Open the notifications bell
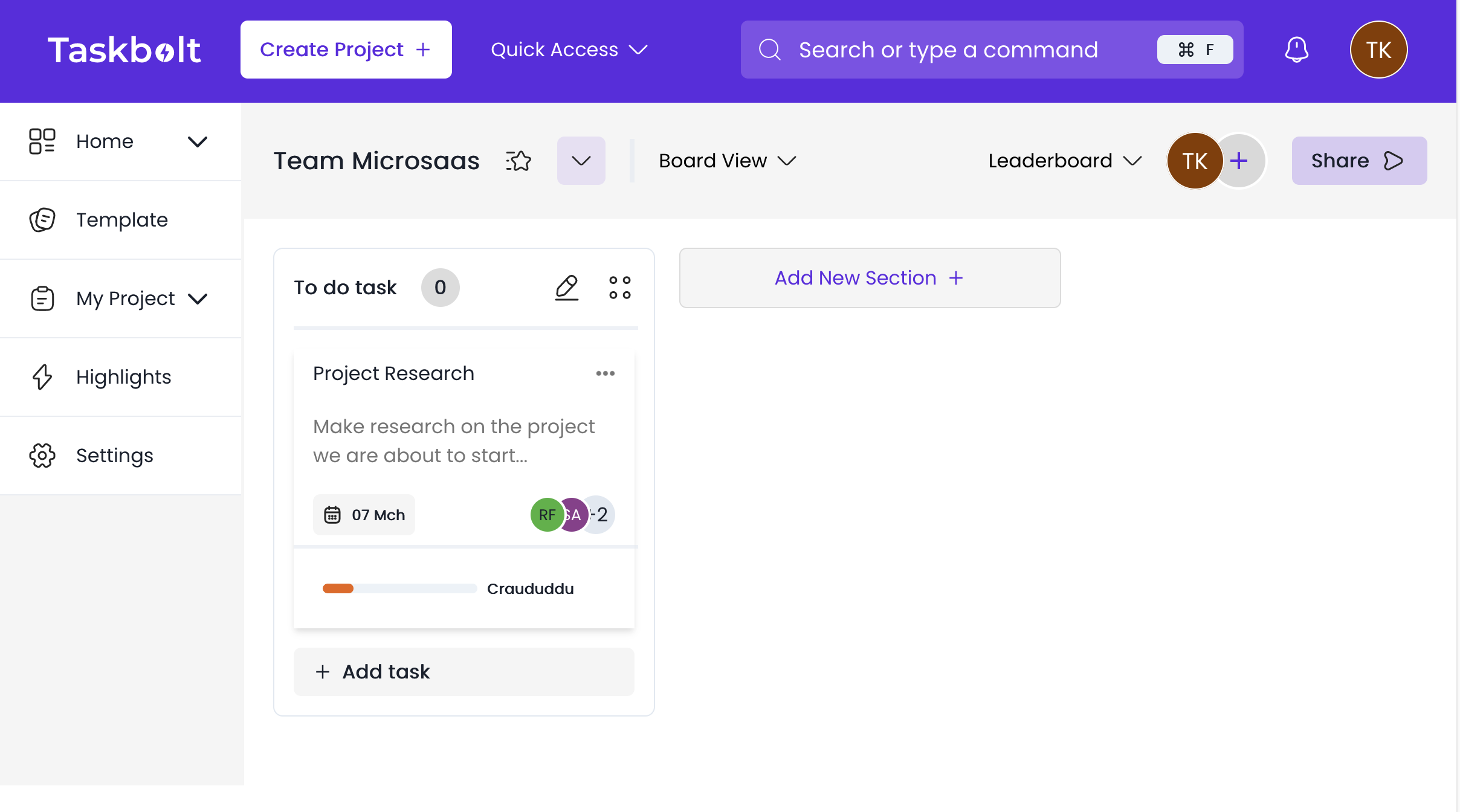 pyautogui.click(x=1296, y=50)
